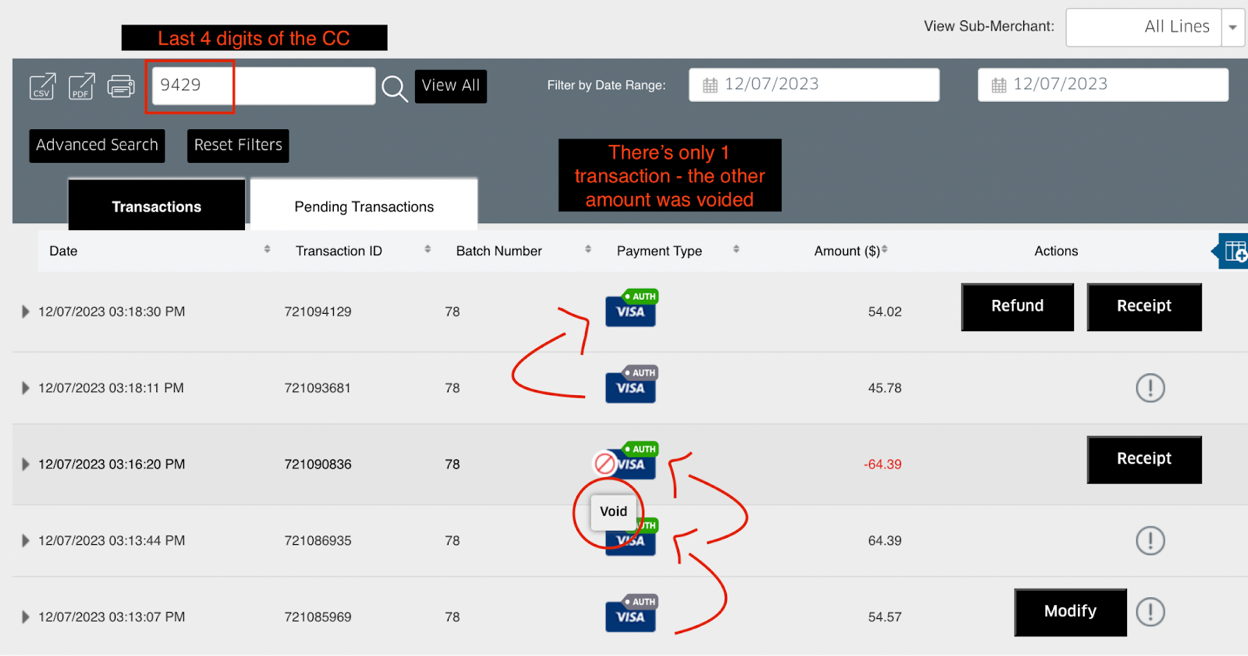Click the magnifying glass search icon
Screen dimensions: 1248x656
pos(395,88)
